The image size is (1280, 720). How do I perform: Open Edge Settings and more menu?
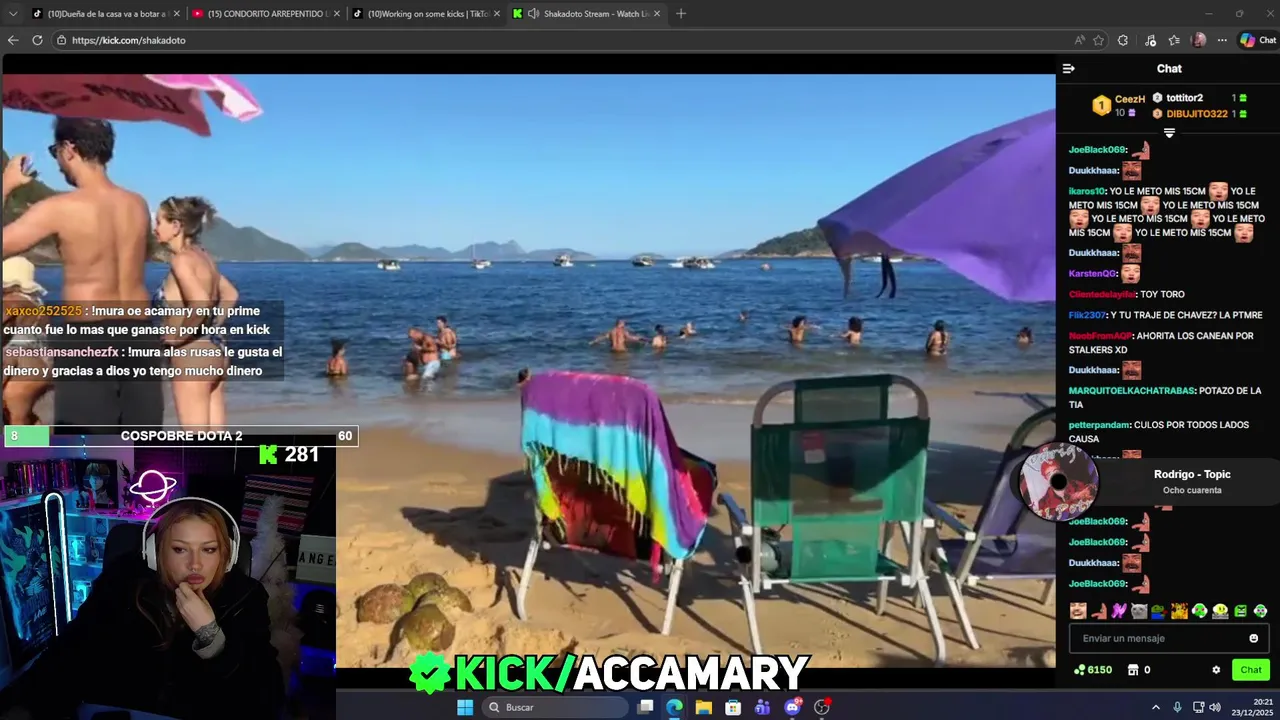1222,40
